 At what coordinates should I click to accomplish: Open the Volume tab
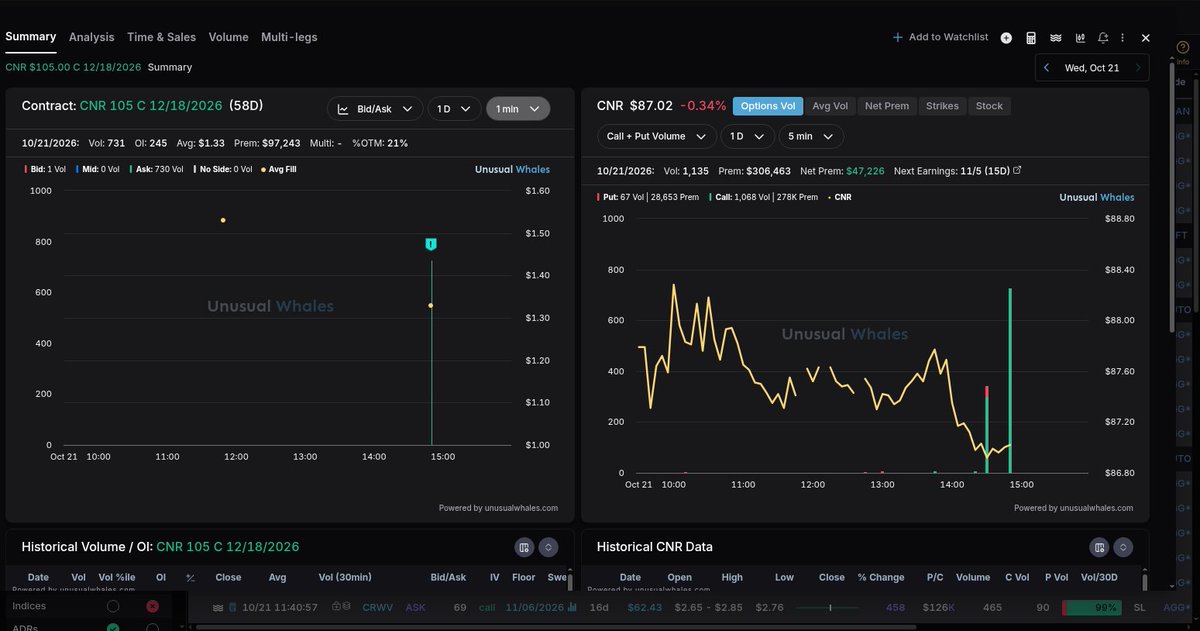(x=229, y=37)
